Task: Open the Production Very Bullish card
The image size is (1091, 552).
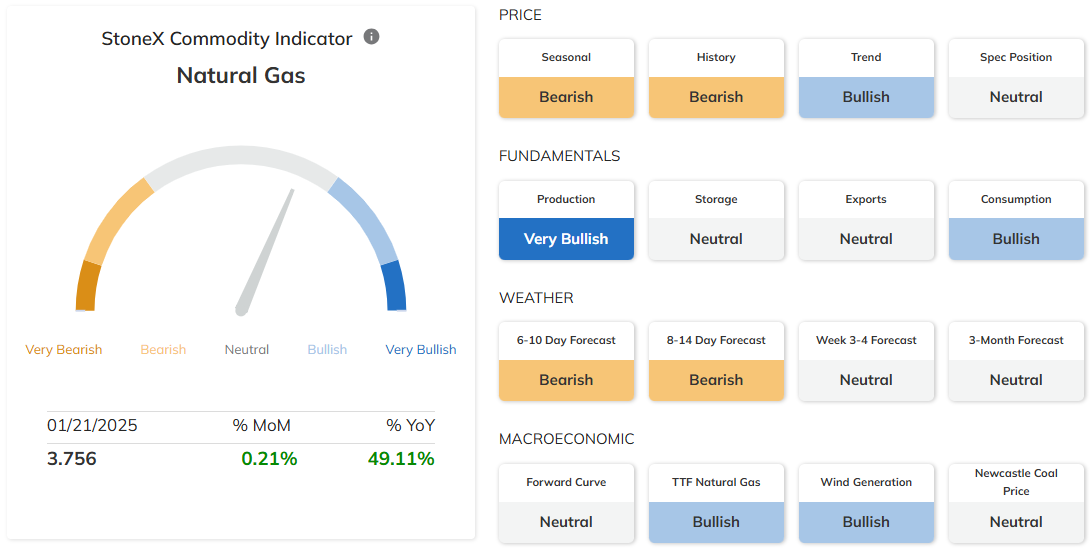Action: click(566, 220)
